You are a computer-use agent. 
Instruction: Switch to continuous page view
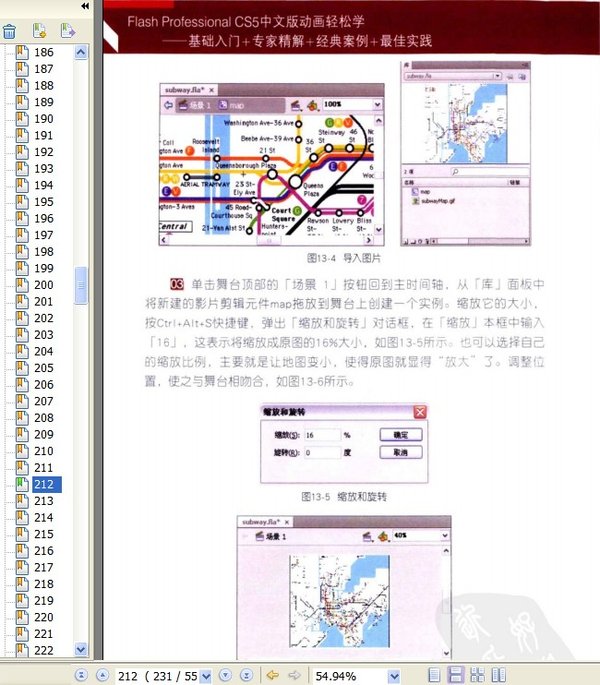(x=455, y=675)
